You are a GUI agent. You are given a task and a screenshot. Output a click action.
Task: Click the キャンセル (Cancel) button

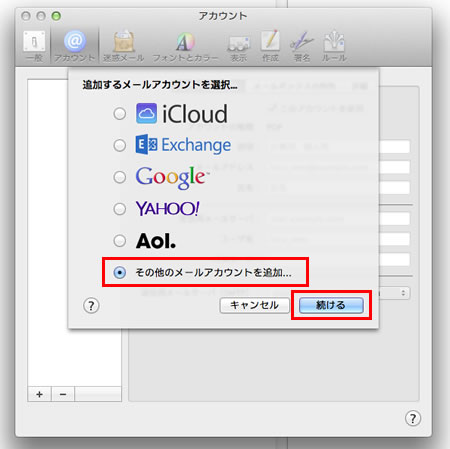point(254,305)
